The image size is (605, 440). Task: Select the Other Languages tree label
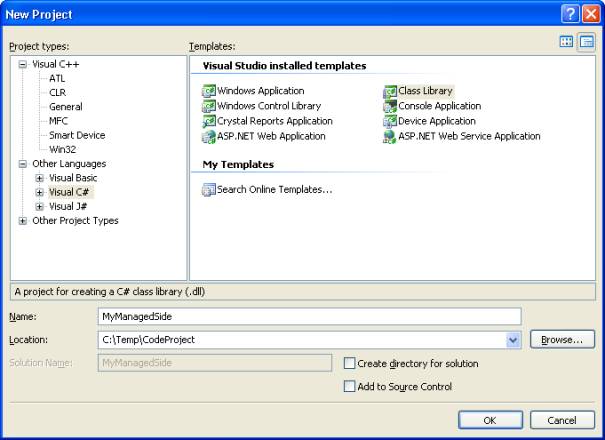coord(69,164)
